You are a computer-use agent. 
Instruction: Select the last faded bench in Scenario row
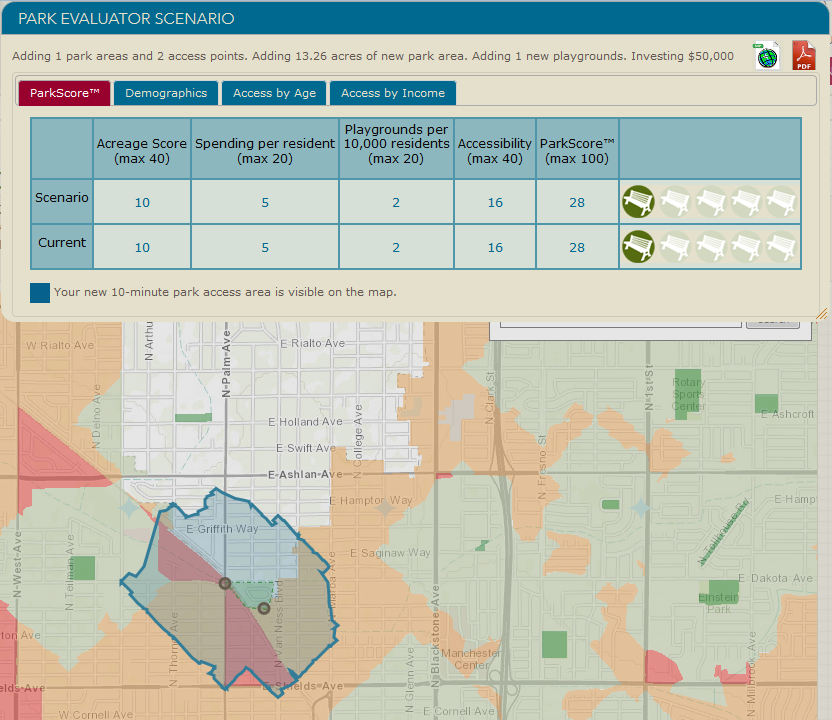pos(781,202)
